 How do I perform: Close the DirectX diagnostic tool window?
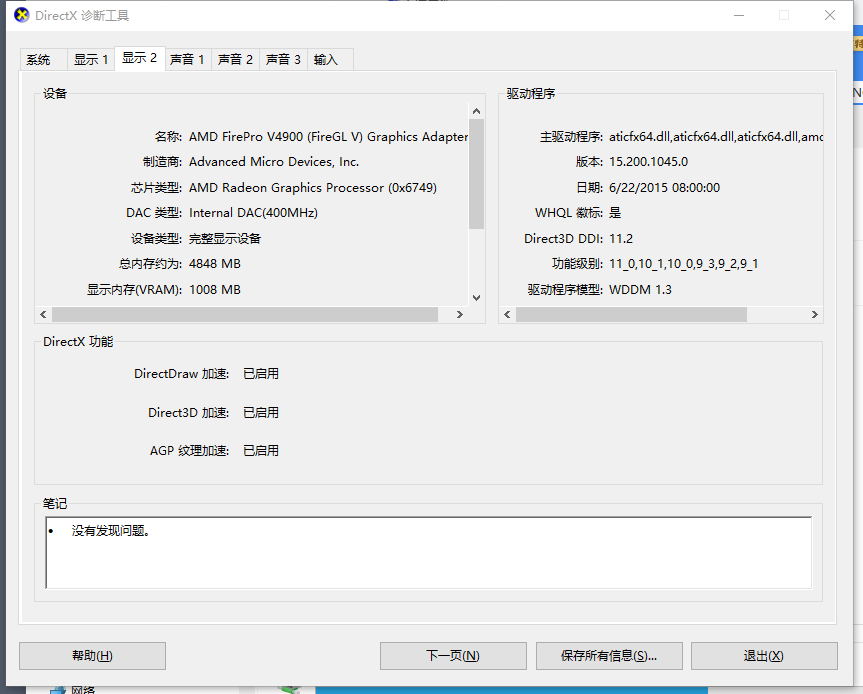[830, 15]
